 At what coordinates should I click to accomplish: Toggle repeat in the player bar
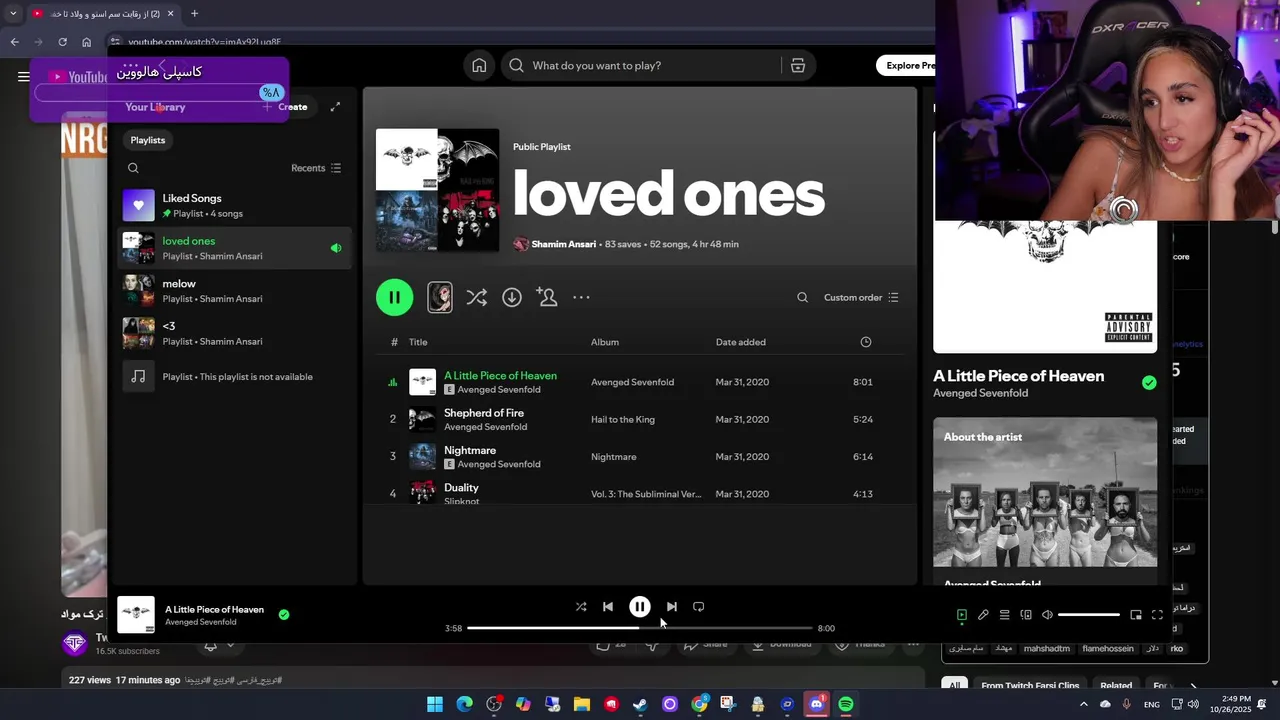699,606
